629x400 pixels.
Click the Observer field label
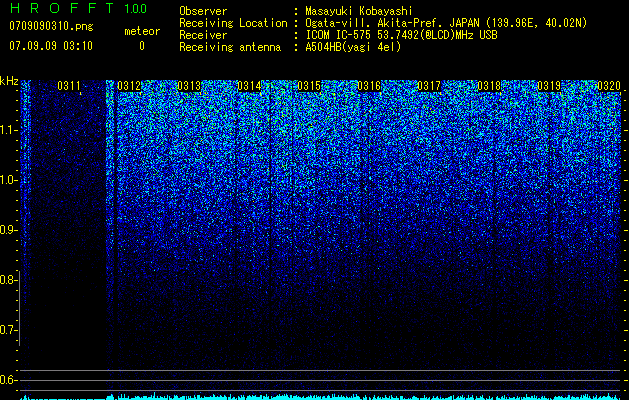click(203, 11)
